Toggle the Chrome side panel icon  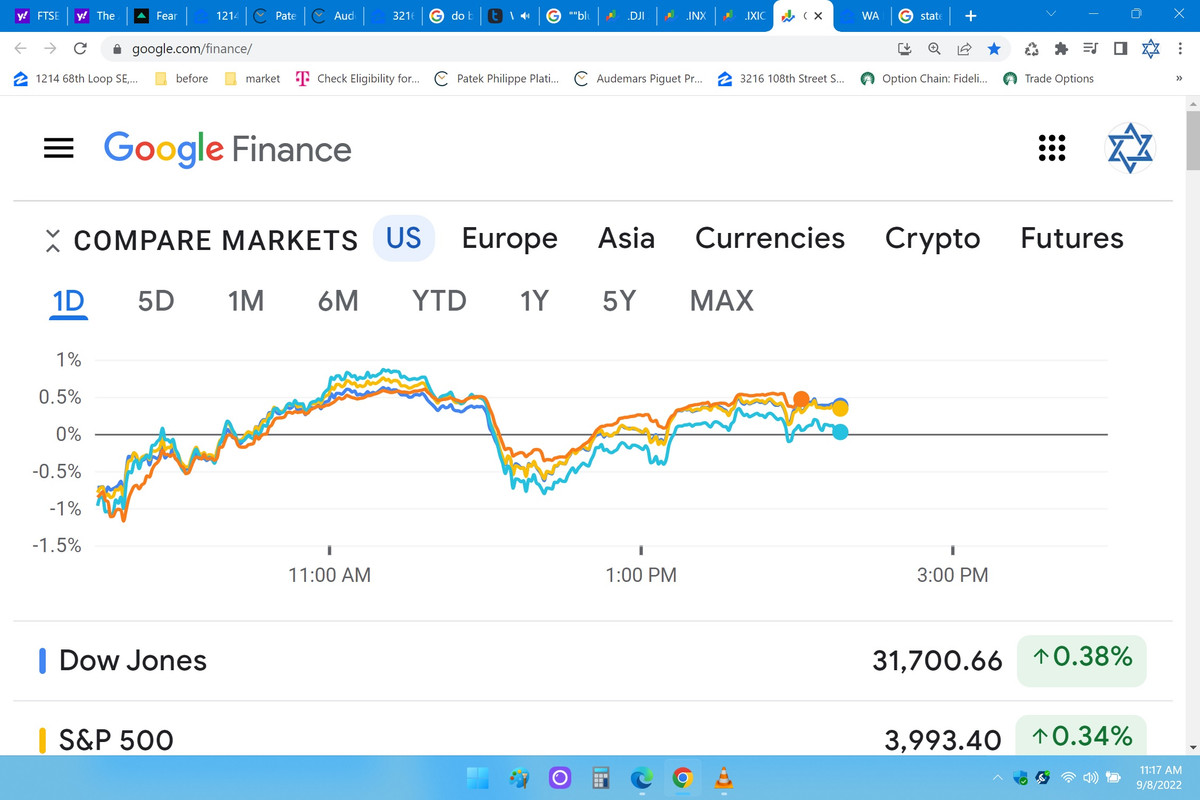1120,48
